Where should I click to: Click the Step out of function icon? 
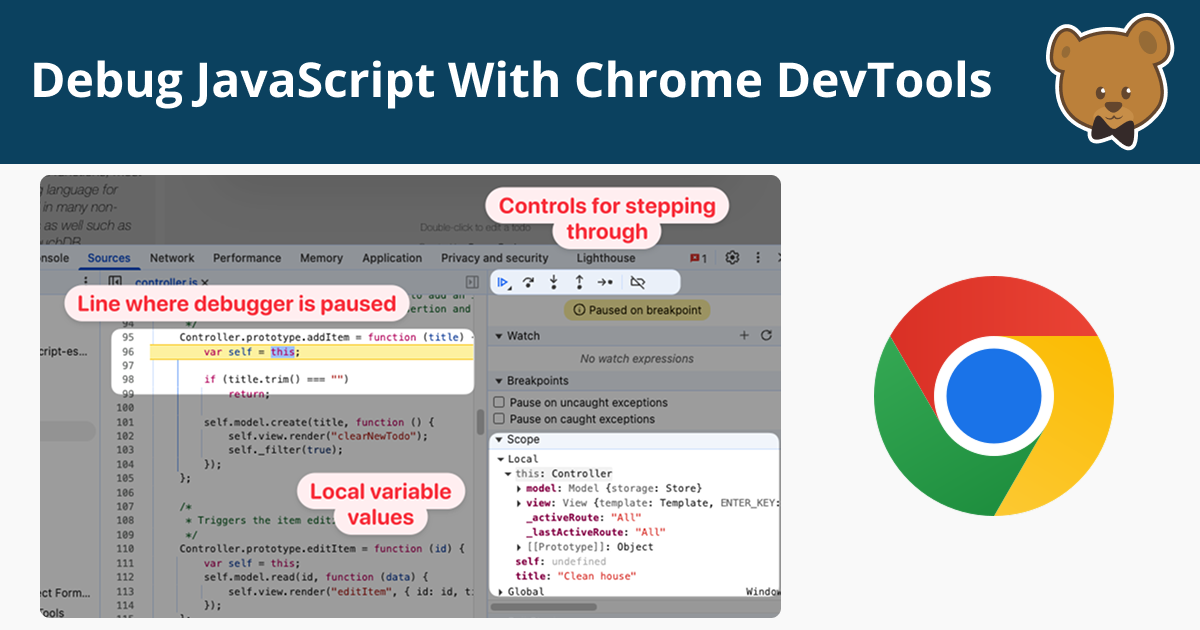(578, 283)
